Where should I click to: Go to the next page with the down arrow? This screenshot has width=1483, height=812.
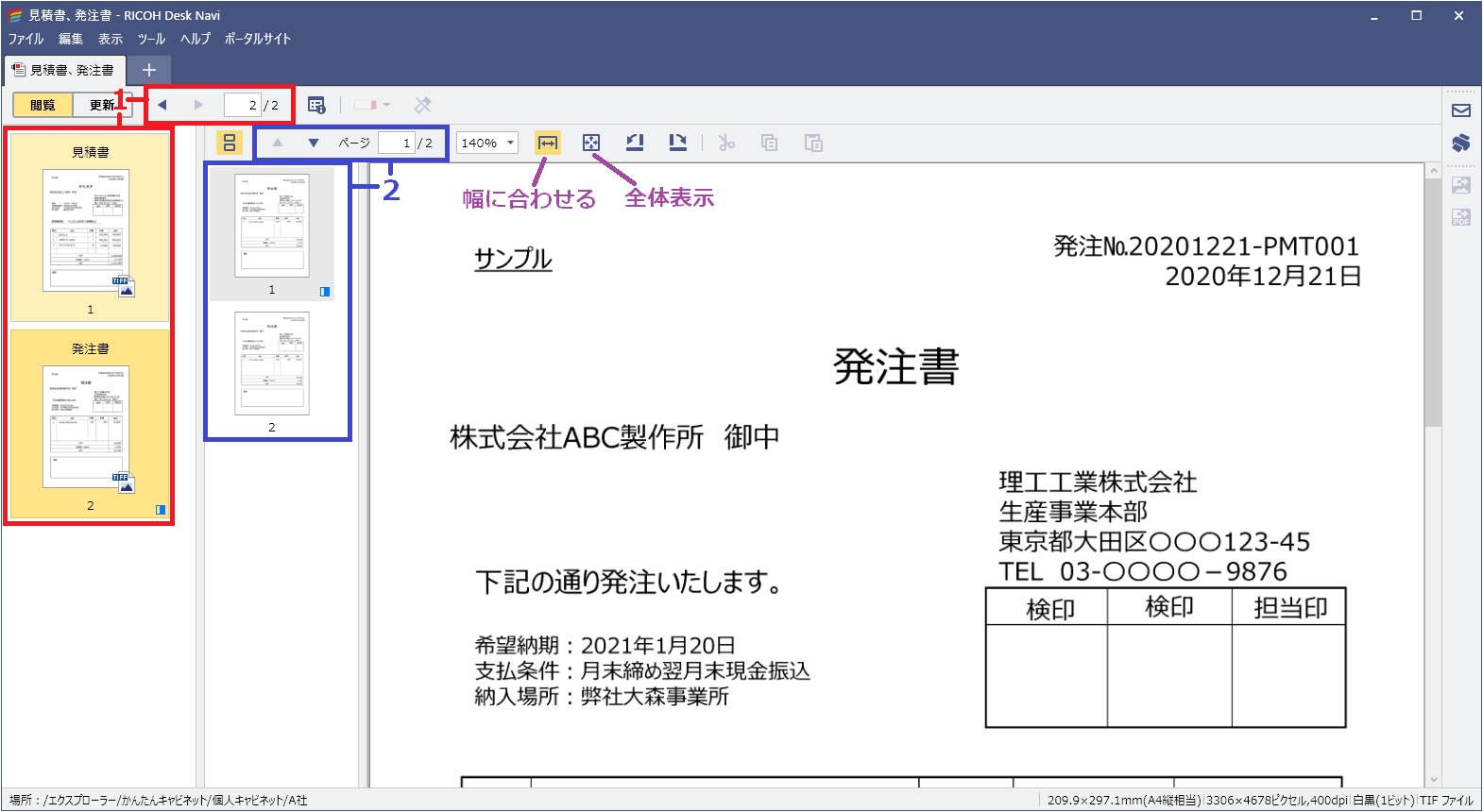pyautogui.click(x=314, y=143)
